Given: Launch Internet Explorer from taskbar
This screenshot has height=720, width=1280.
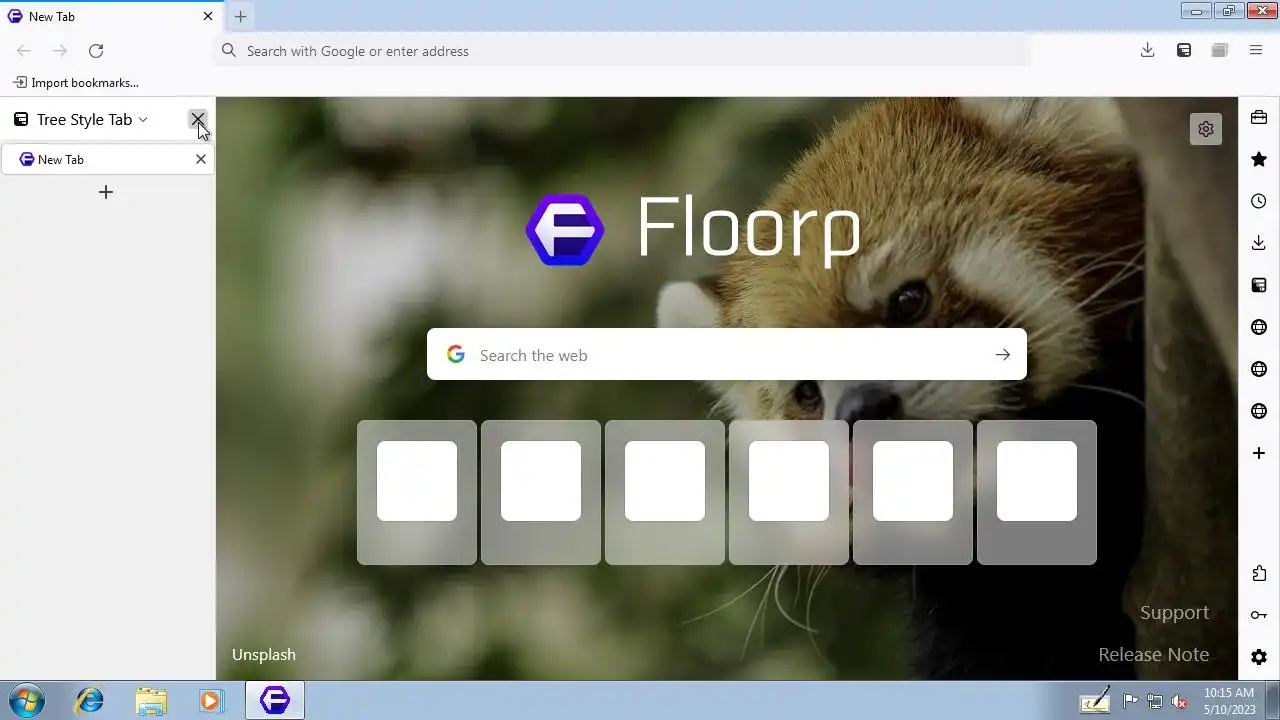Looking at the screenshot, I should (89, 700).
